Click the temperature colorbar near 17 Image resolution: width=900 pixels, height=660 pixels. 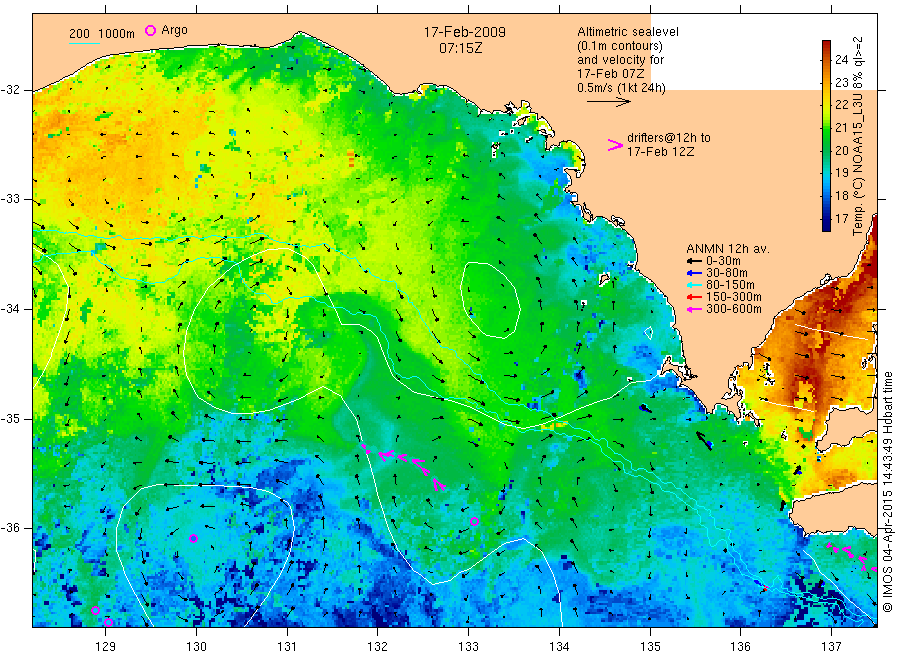(827, 219)
